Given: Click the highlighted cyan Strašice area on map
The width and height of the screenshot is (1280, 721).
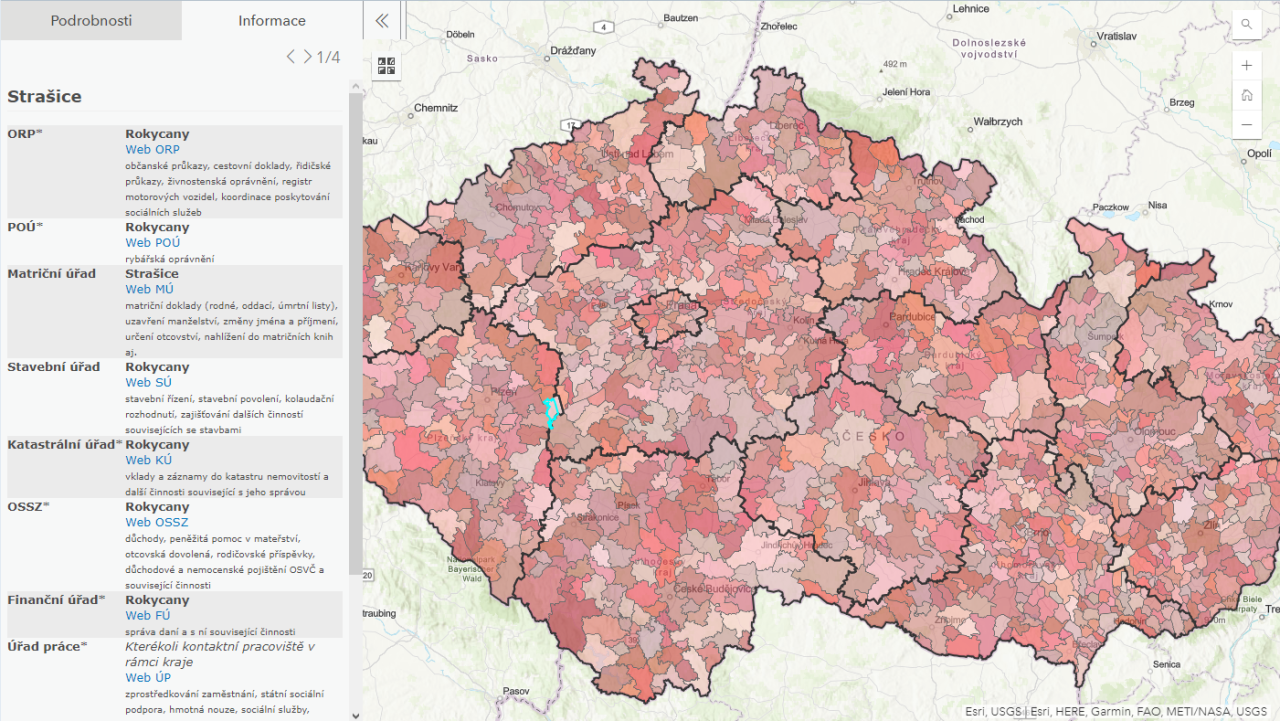Looking at the screenshot, I should pyautogui.click(x=549, y=412).
